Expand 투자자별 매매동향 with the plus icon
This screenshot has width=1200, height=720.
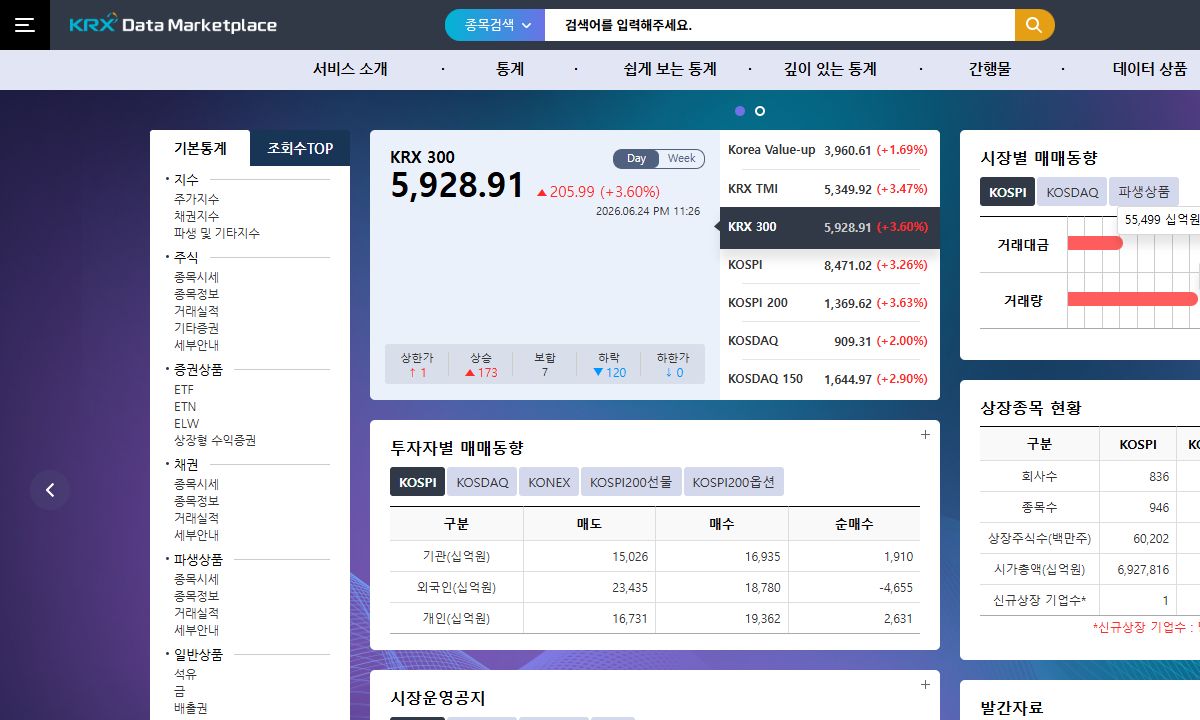point(925,434)
